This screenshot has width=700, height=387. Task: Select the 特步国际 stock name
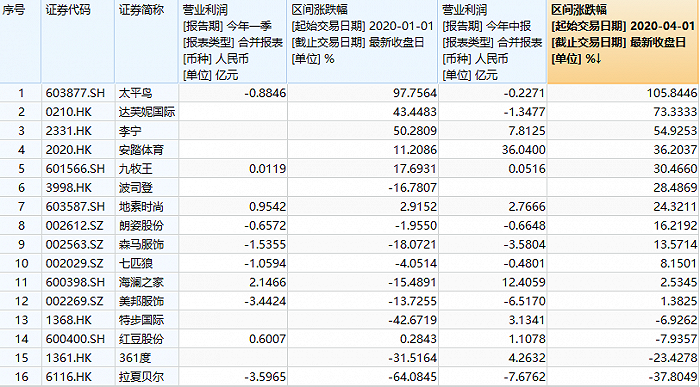point(141,320)
